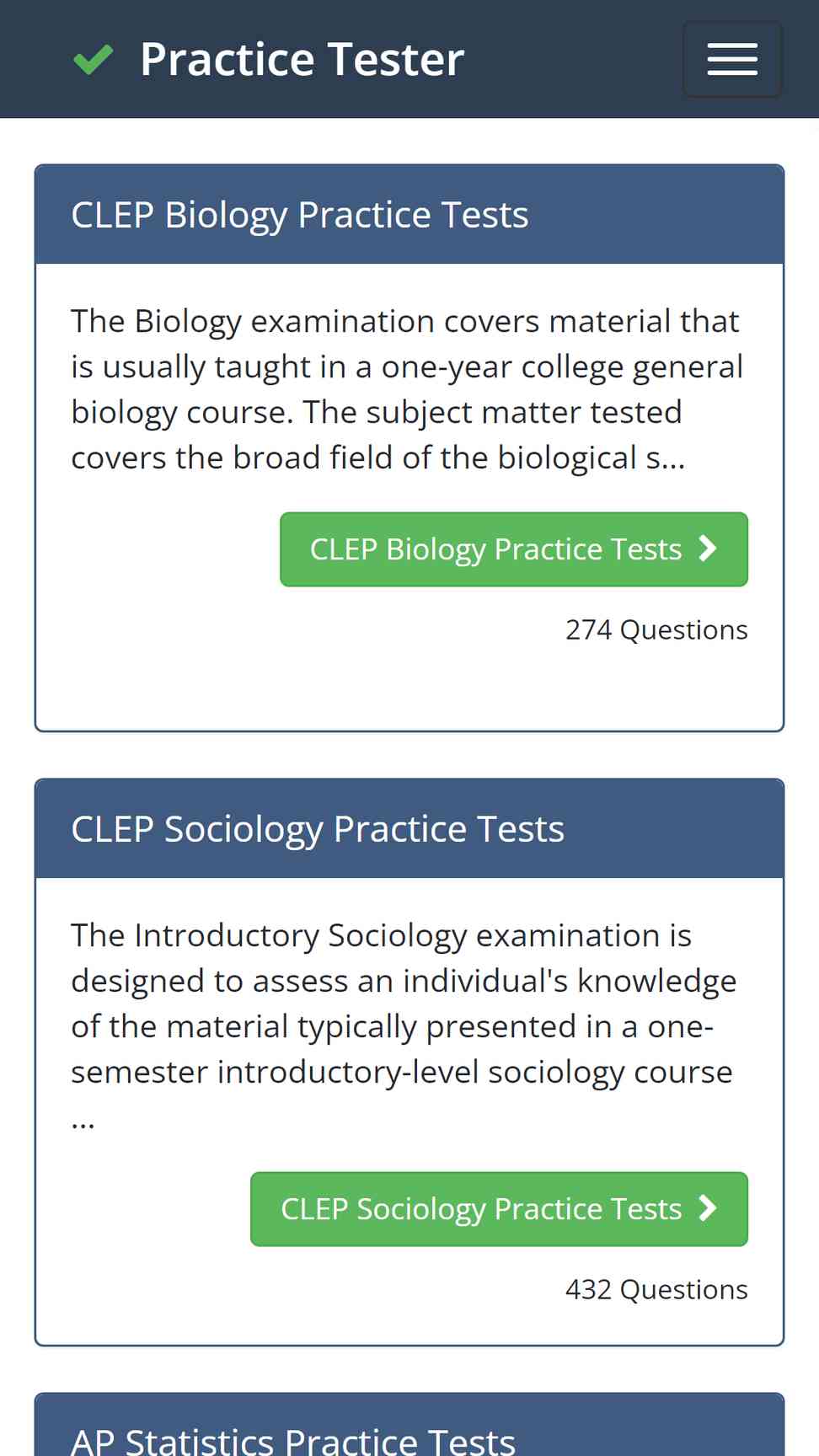Image resolution: width=819 pixels, height=1456 pixels.
Task: Click the 432 Questions label
Action: 656,1289
